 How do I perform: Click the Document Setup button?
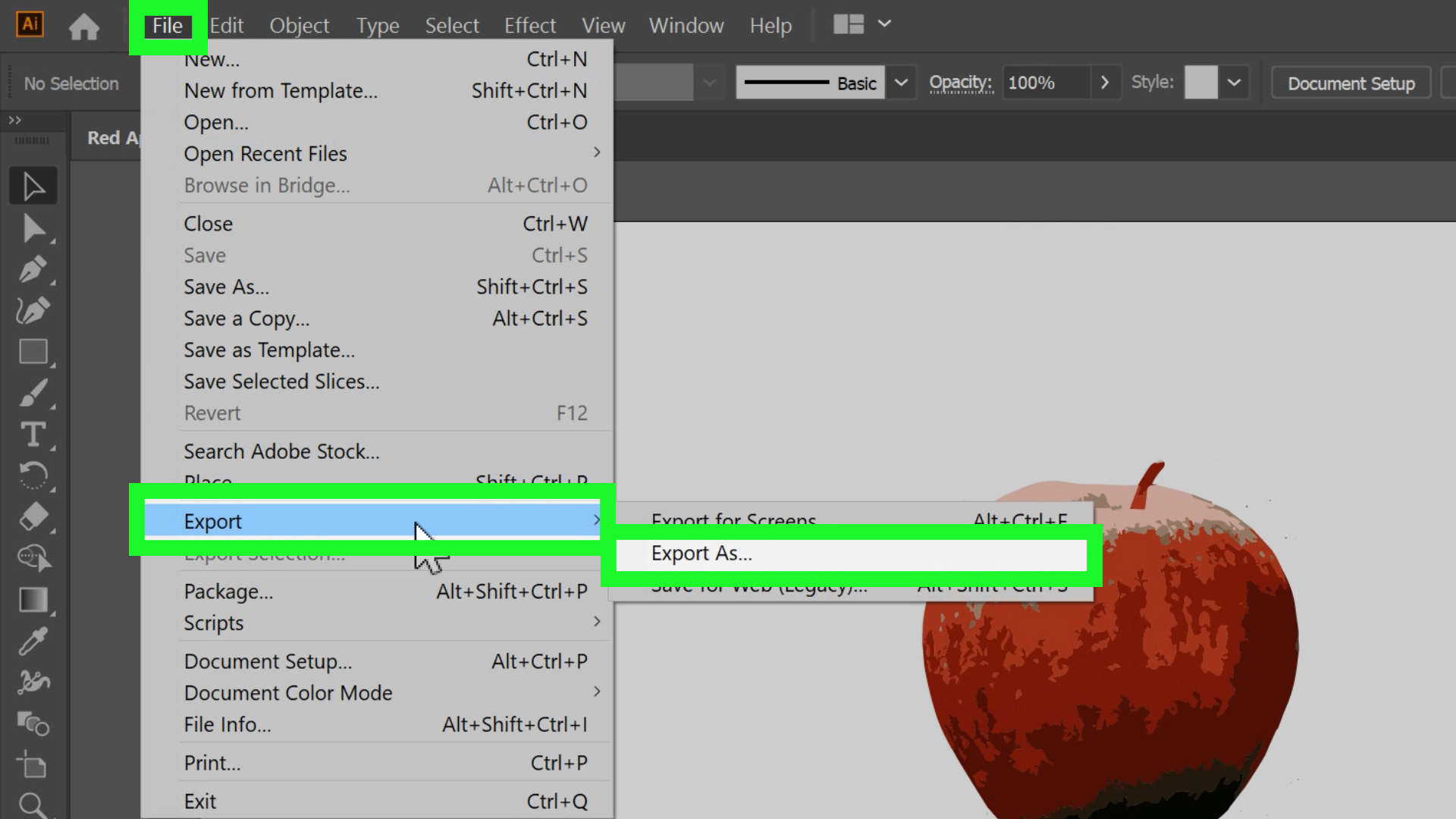[x=1351, y=83]
